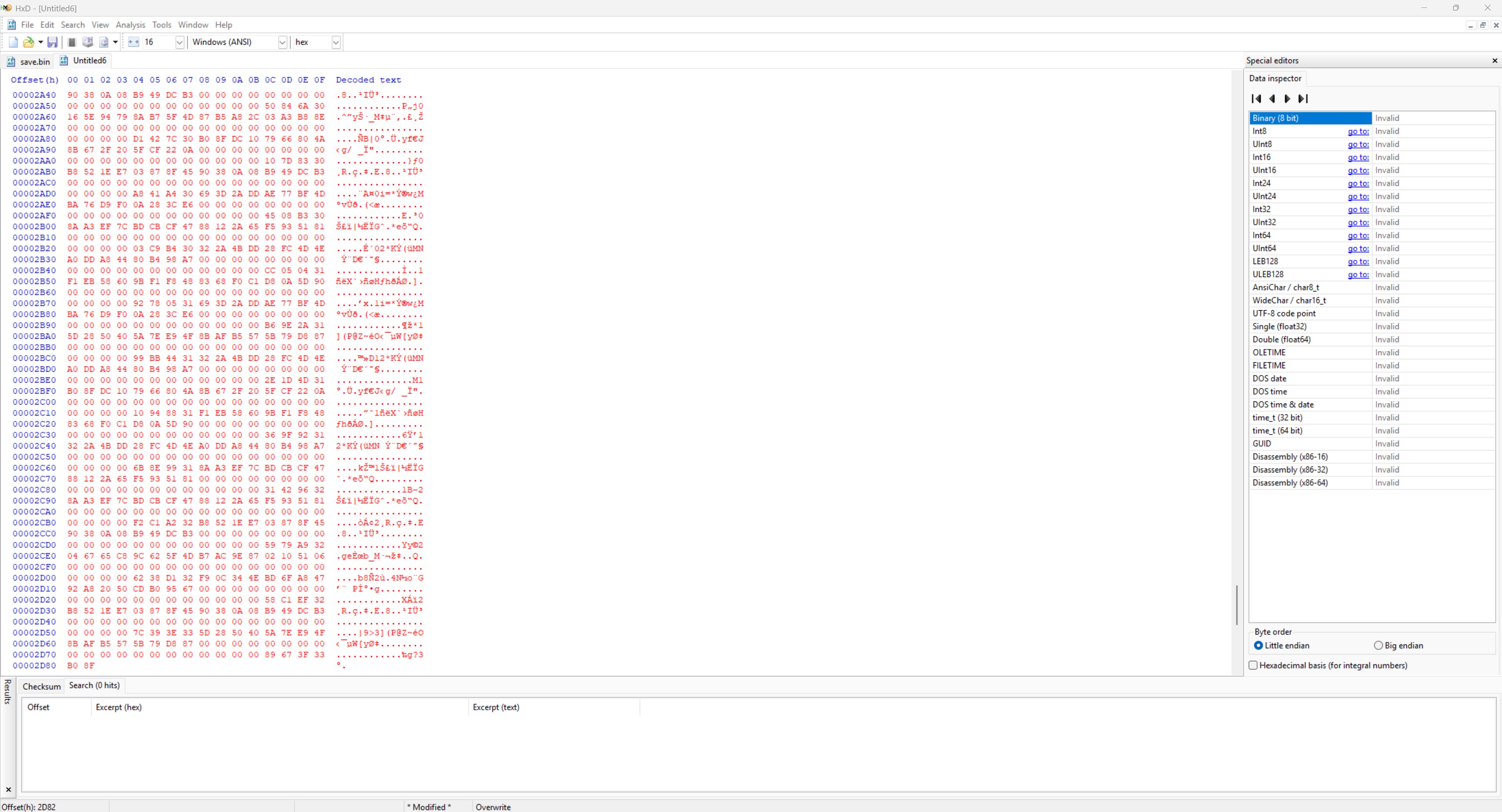Click the Int8 go to link
The image size is (1502, 812).
pyautogui.click(x=1358, y=131)
